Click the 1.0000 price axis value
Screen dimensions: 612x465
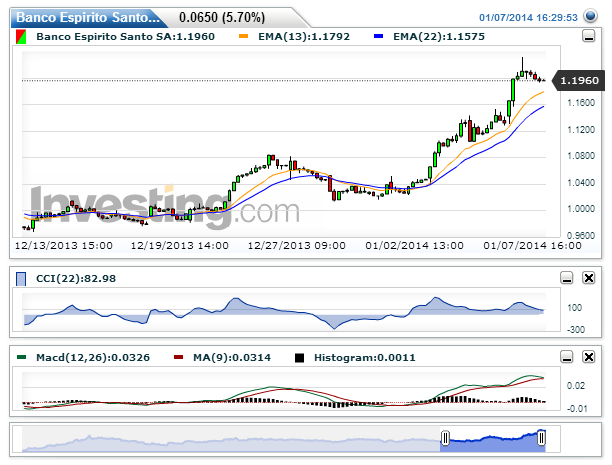[x=581, y=208]
